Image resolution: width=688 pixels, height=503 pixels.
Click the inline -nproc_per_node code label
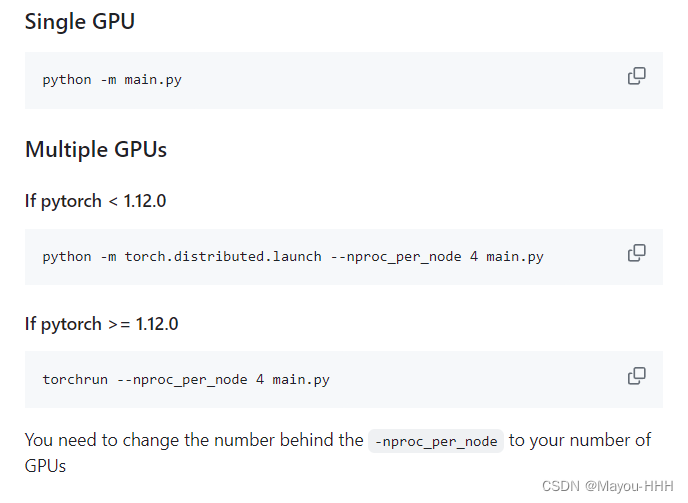436,441
